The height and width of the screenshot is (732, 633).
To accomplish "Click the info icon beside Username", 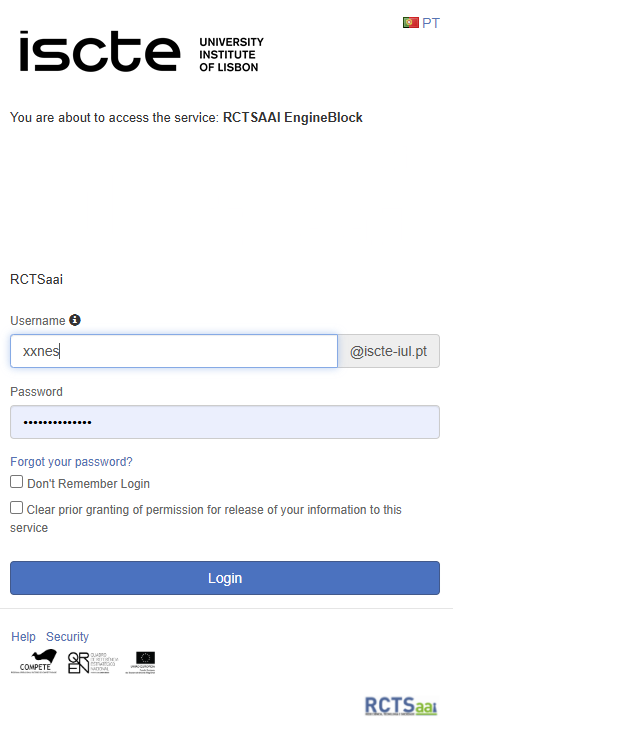I will coord(75,320).
